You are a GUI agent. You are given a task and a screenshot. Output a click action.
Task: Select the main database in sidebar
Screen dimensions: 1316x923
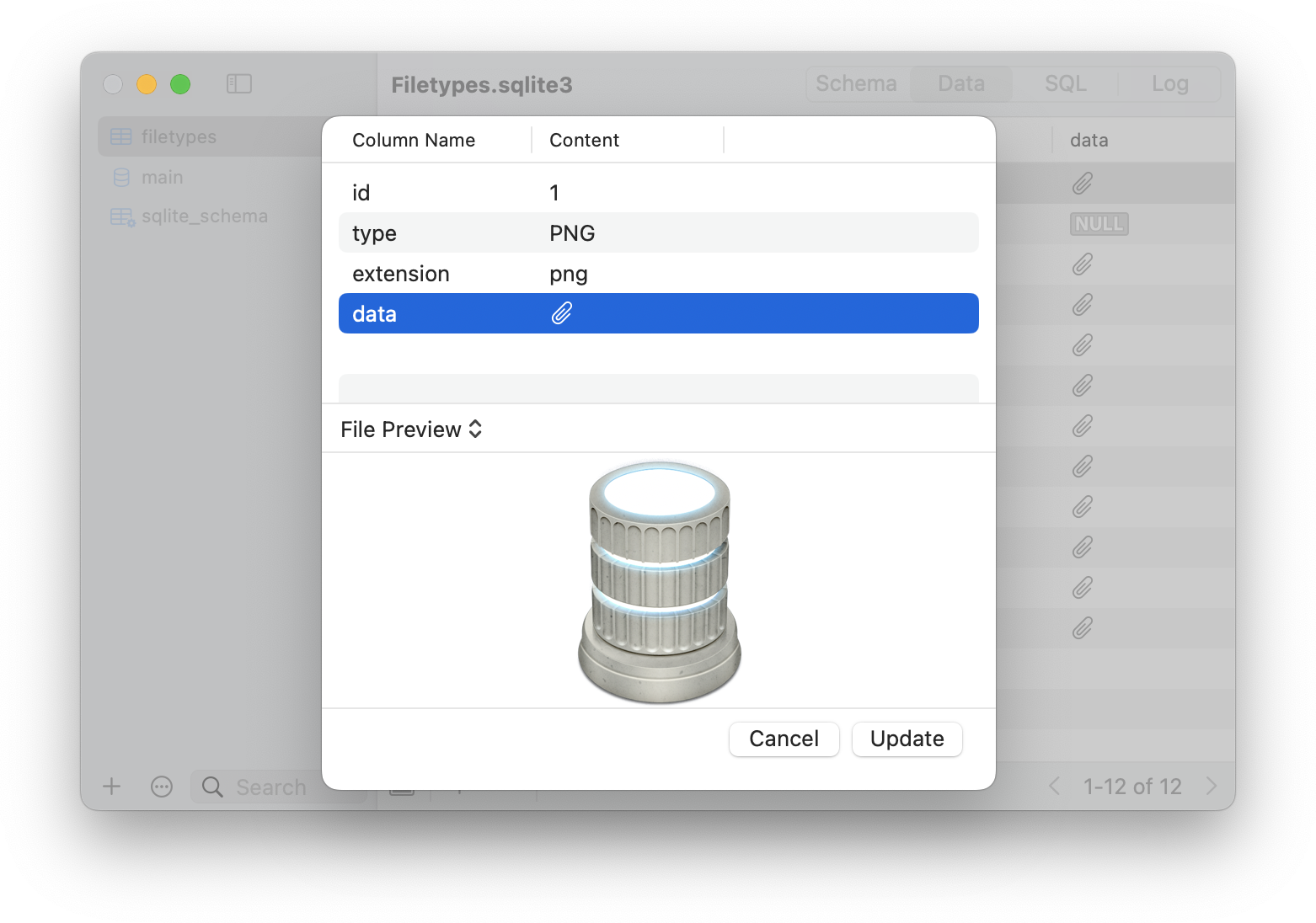(162, 177)
